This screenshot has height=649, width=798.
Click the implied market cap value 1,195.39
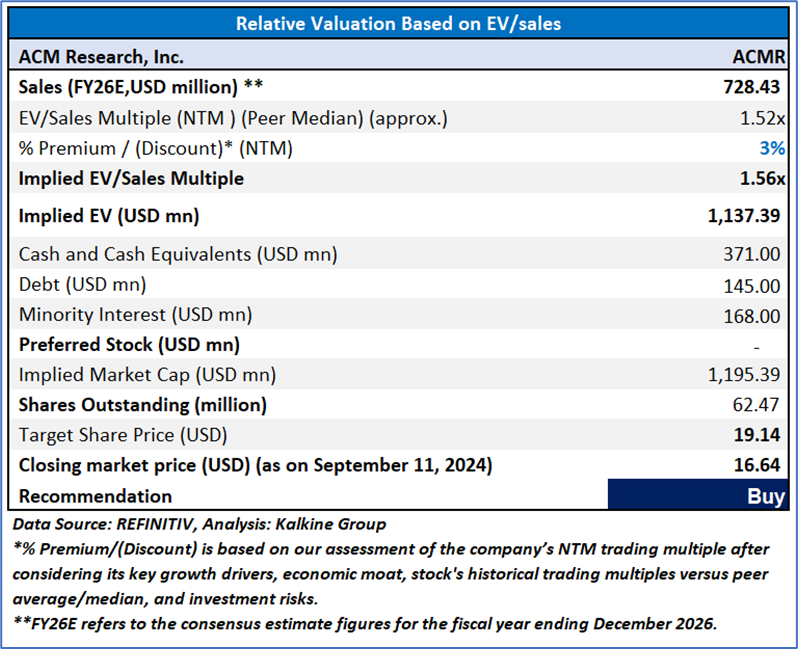tap(744, 375)
